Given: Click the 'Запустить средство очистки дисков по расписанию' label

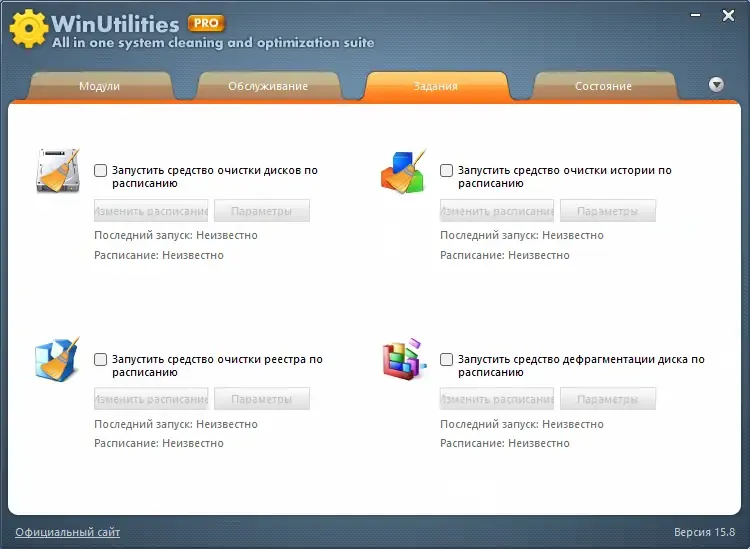Looking at the screenshot, I should click(x=215, y=176).
